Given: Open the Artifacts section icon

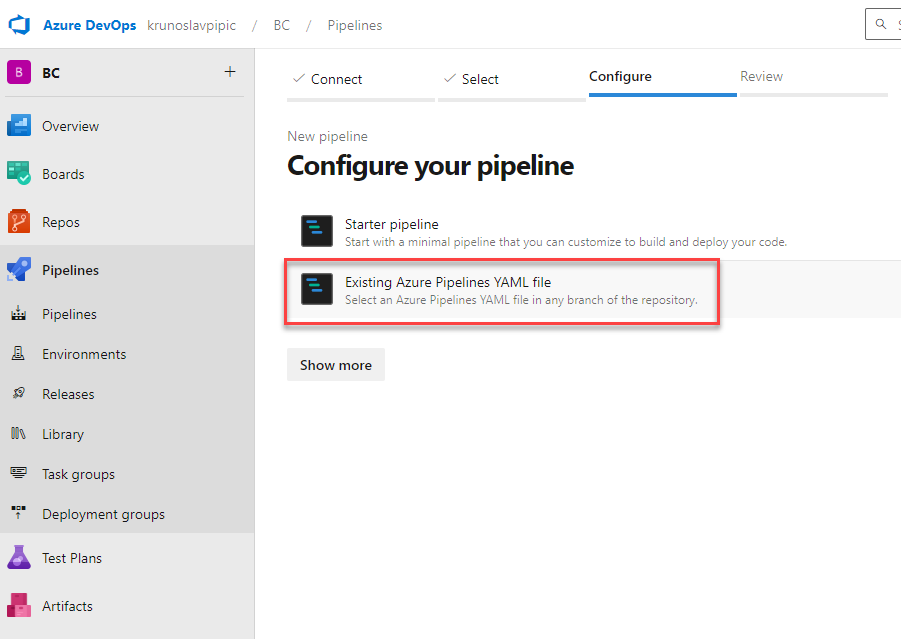Looking at the screenshot, I should coord(19,606).
